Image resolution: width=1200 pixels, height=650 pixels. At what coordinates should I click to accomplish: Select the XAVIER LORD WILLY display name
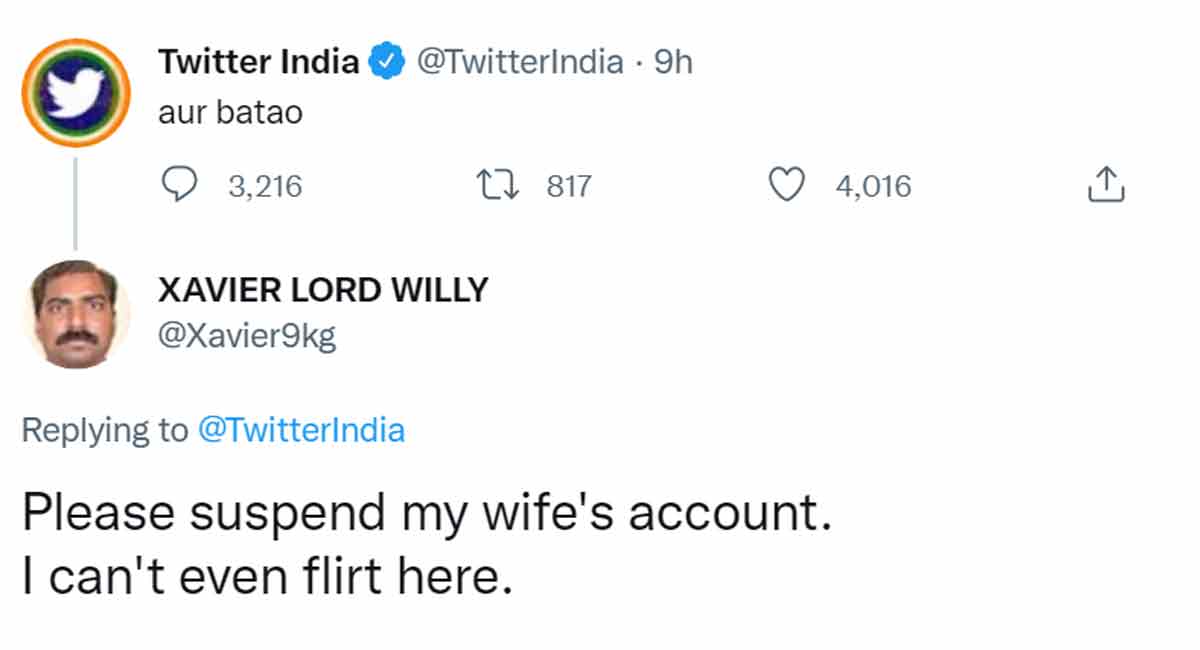coord(322,290)
